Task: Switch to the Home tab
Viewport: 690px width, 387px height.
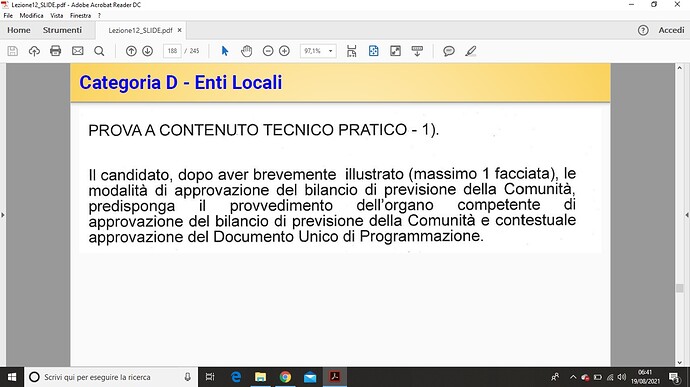Action: click(18, 30)
